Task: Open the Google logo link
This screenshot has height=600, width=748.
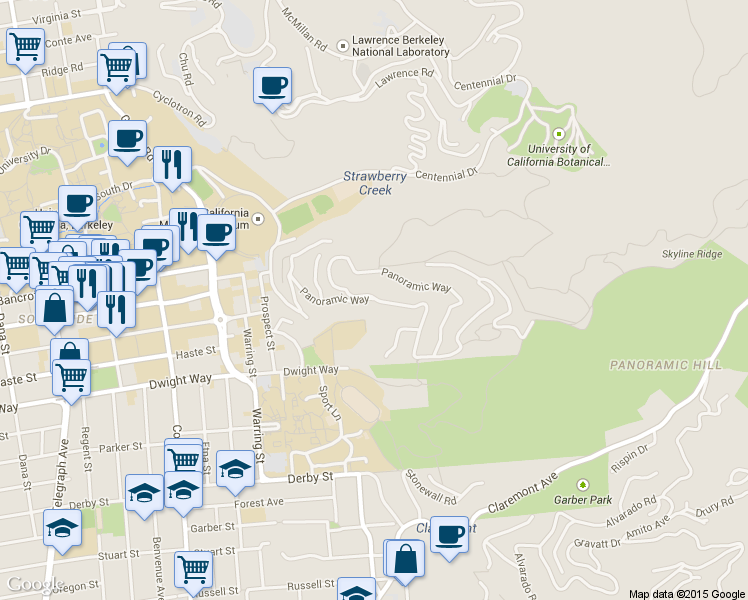Action: click(x=35, y=584)
